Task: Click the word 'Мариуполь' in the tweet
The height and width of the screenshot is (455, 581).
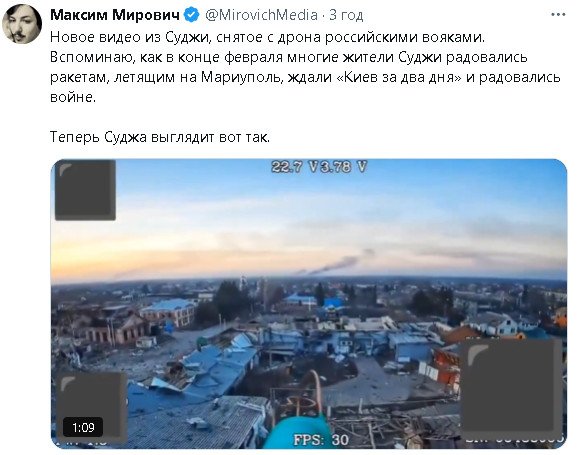Action: (x=240, y=77)
